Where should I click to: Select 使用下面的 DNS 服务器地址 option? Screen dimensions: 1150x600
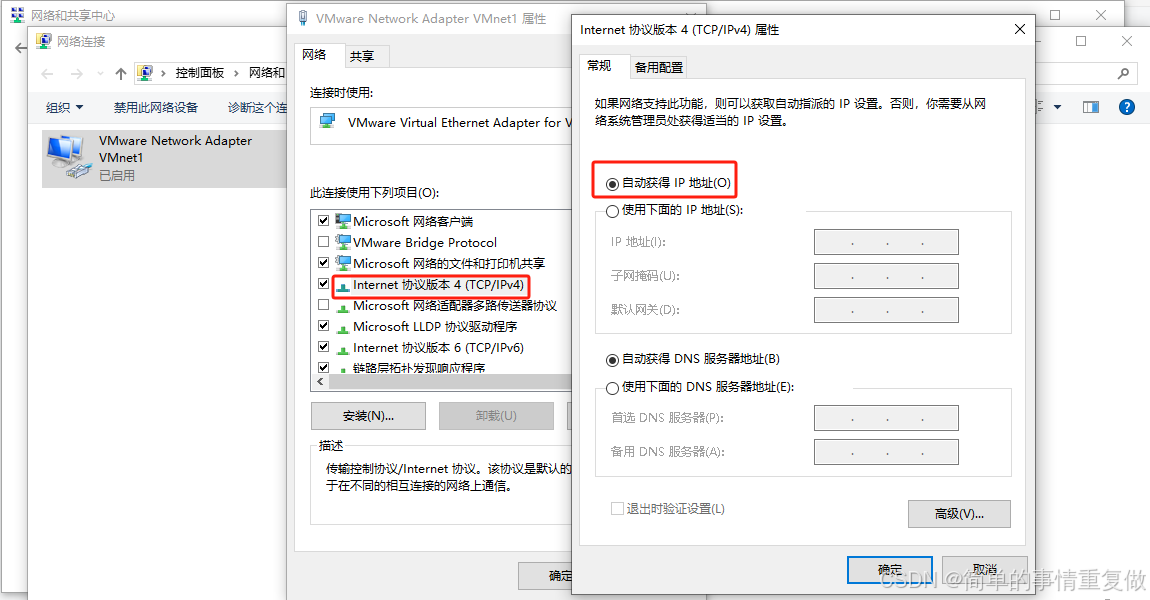612,388
